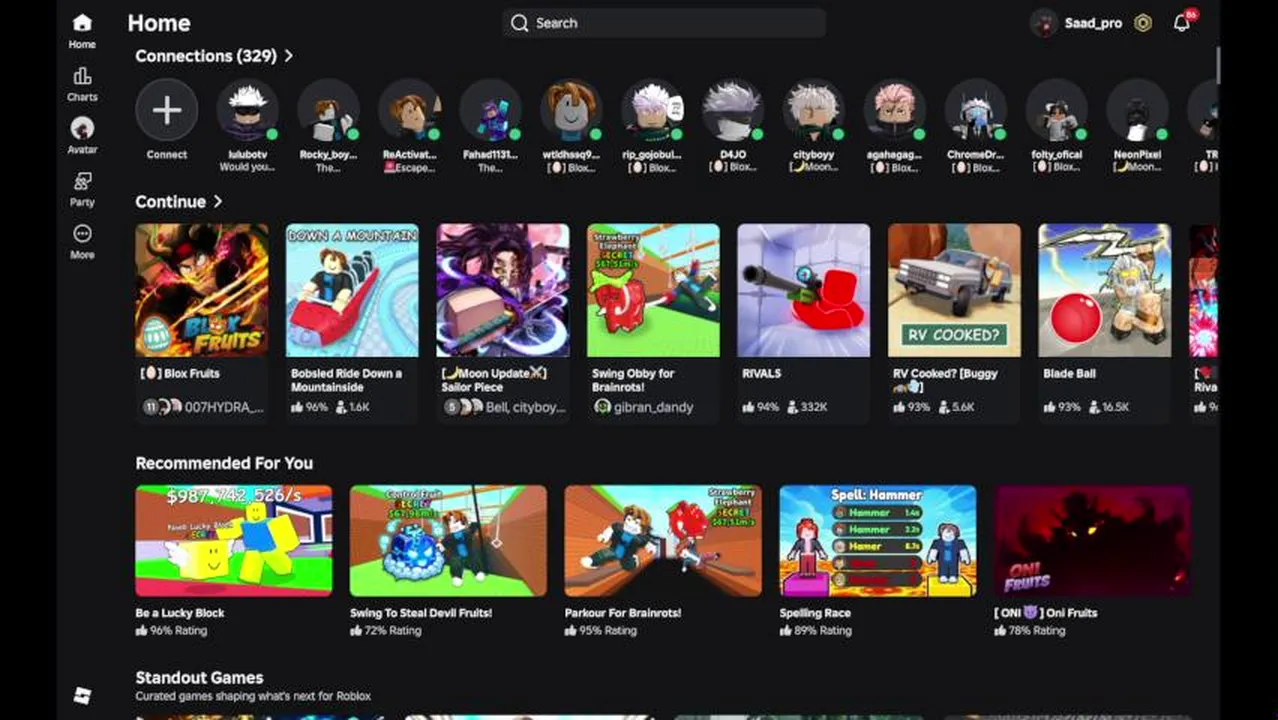Screen dimensions: 1278x720
Task: Open the Party sidebar icon
Action: click(82, 181)
